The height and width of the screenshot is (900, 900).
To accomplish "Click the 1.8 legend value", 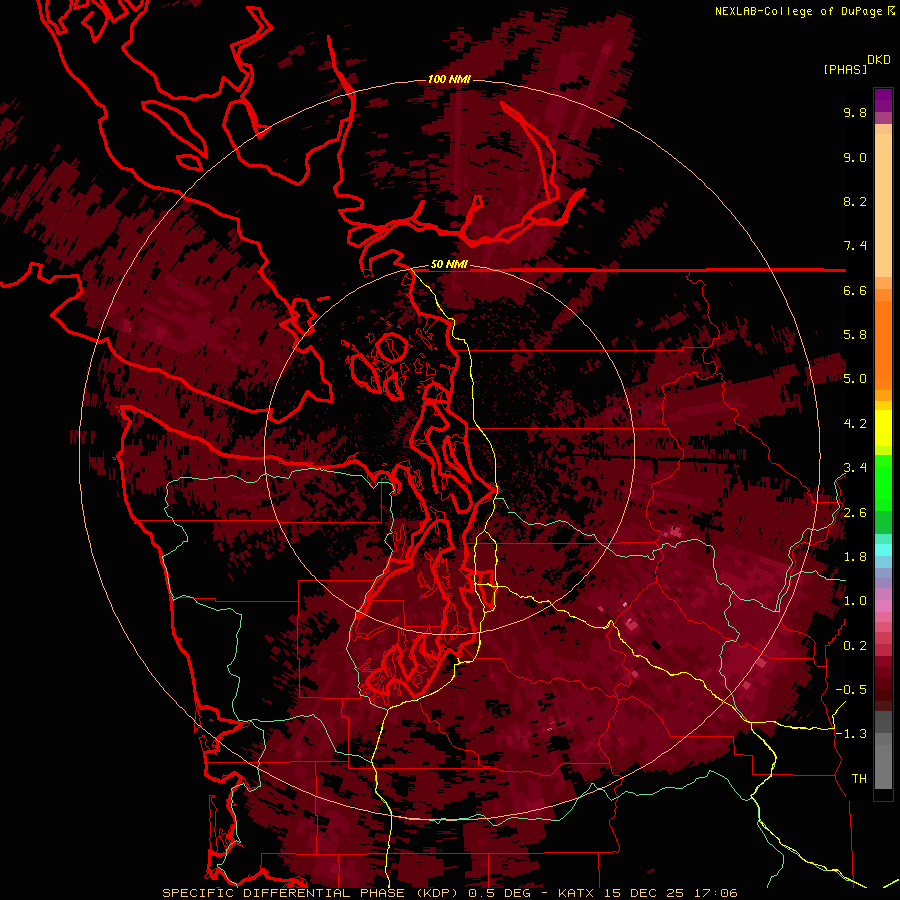I will pos(855,557).
